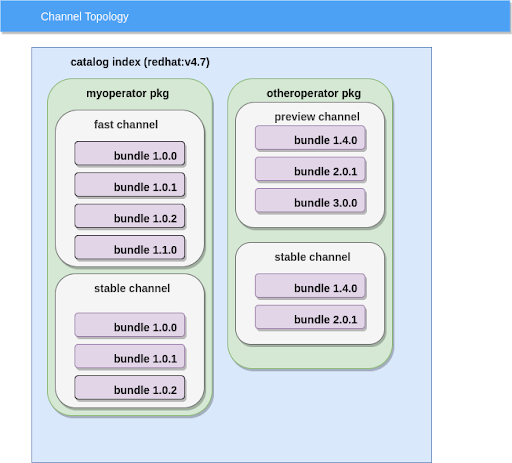Select bundle 1.0.1 in myoperator stable channel
Viewport: 512px width, 463px height.
tap(130, 356)
